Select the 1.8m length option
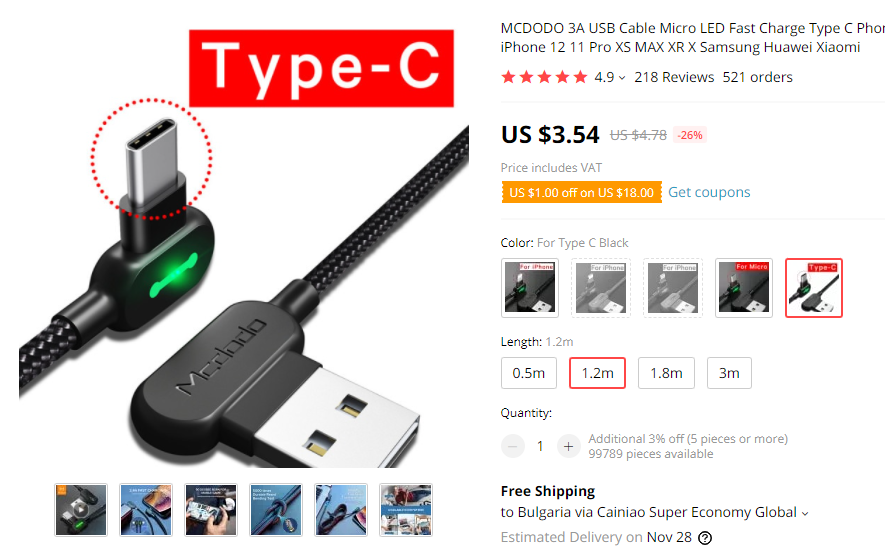885x555 pixels. pyautogui.click(x=666, y=373)
